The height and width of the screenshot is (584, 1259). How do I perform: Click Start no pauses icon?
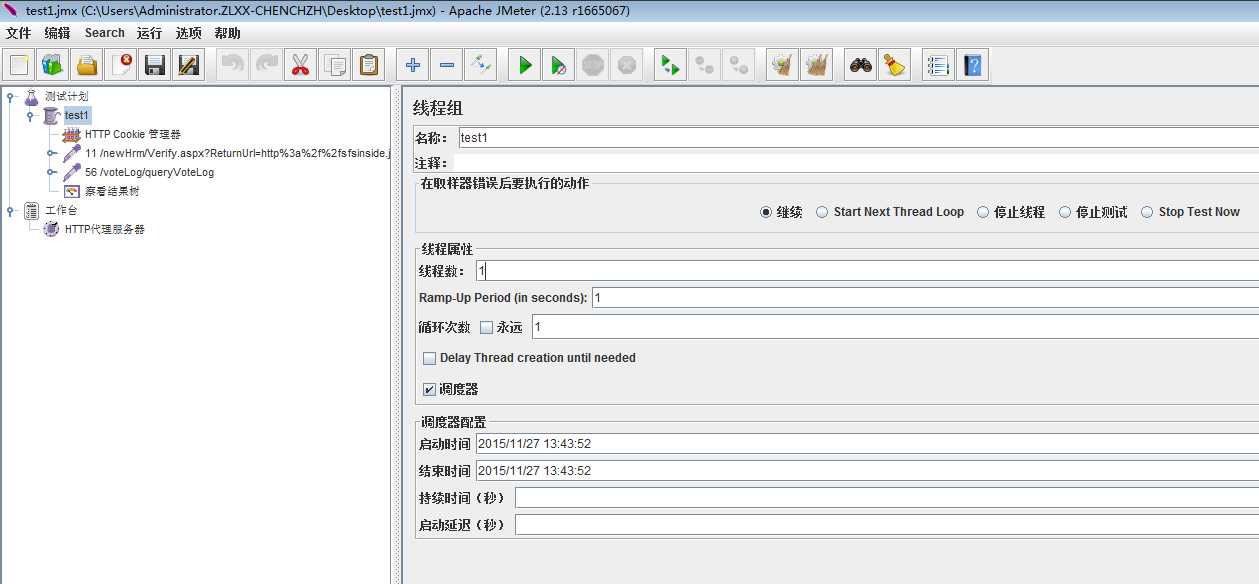pyautogui.click(x=559, y=66)
